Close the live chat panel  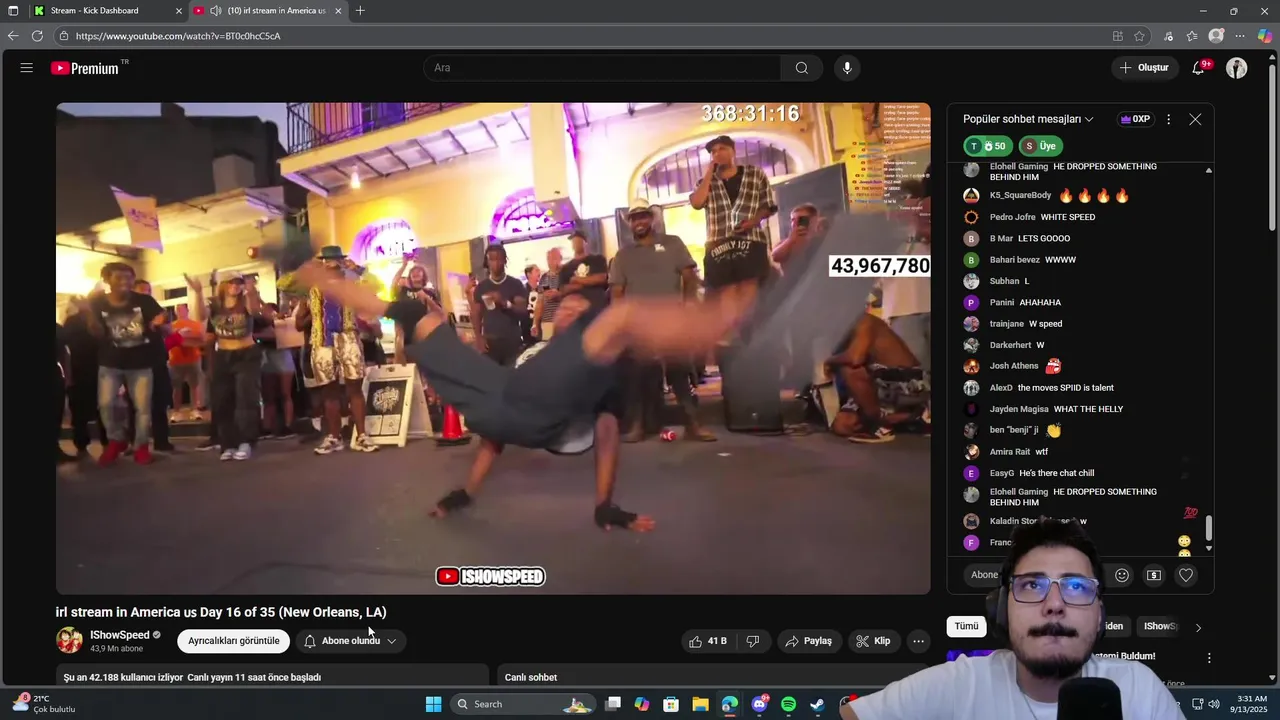coord(1195,119)
